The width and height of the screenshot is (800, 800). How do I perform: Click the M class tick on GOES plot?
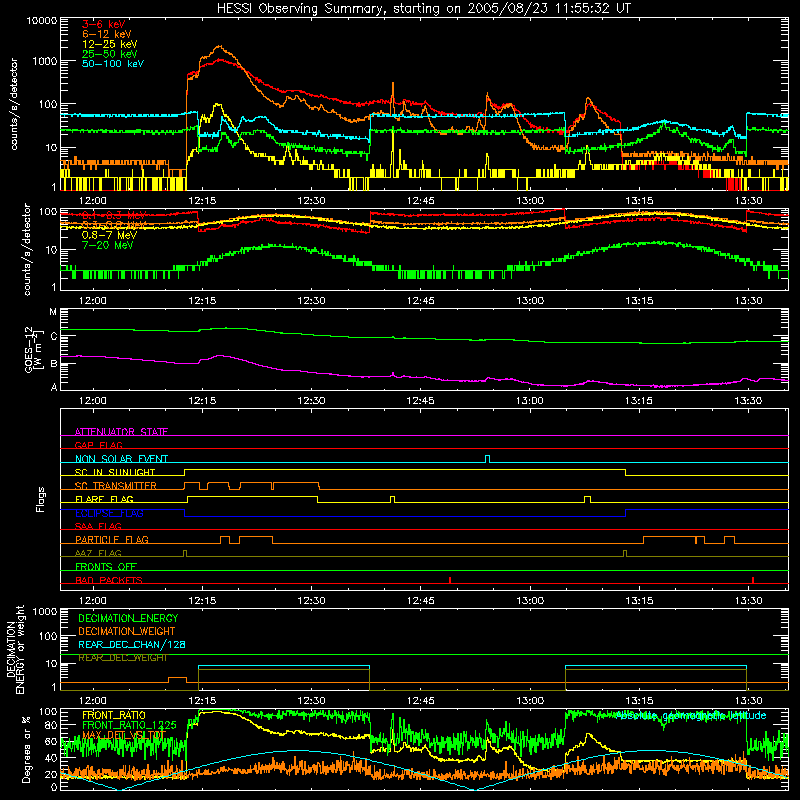tap(53, 312)
